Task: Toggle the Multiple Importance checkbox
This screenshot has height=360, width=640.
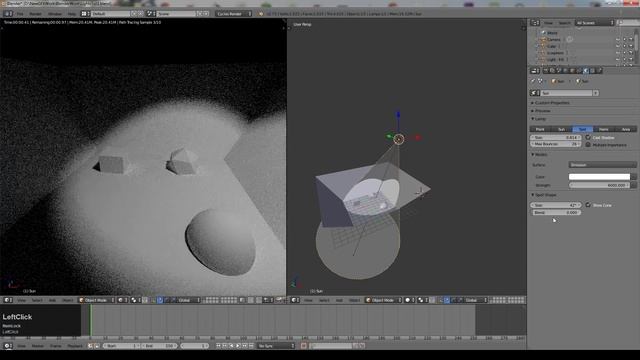Action: click(588, 144)
